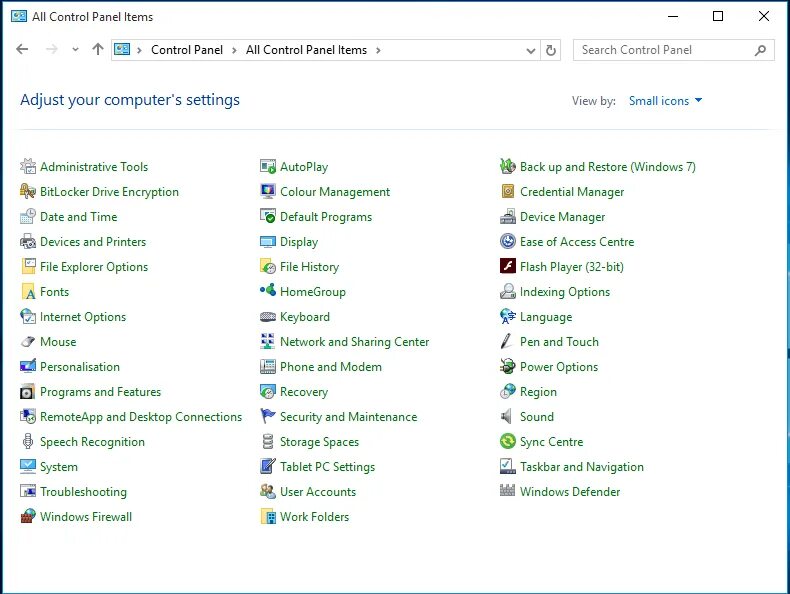The image size is (790, 594).
Task: Click the Back up and Restore icon
Action: click(x=507, y=166)
